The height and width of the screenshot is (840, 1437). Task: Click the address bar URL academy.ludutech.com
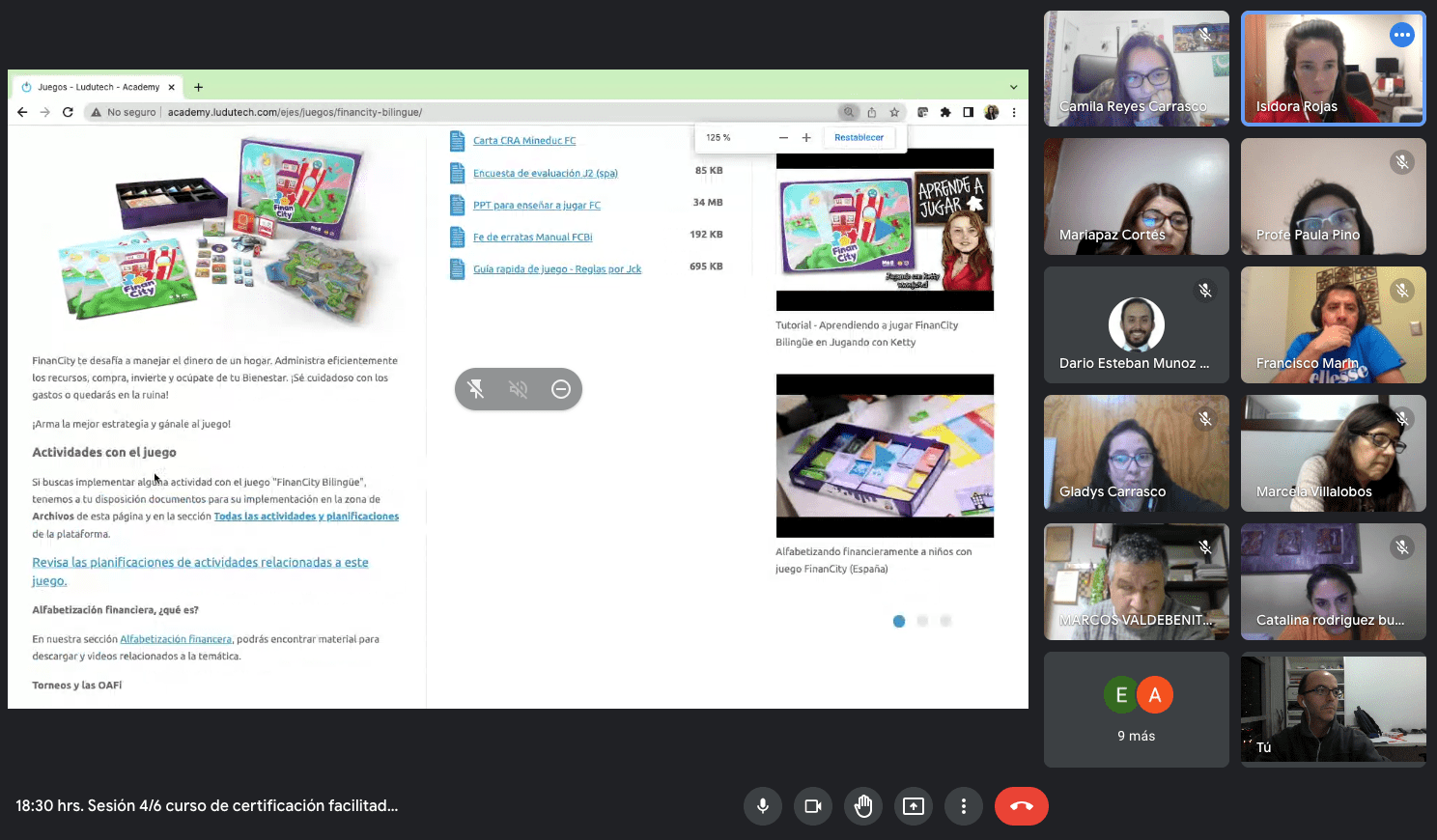pos(295,112)
